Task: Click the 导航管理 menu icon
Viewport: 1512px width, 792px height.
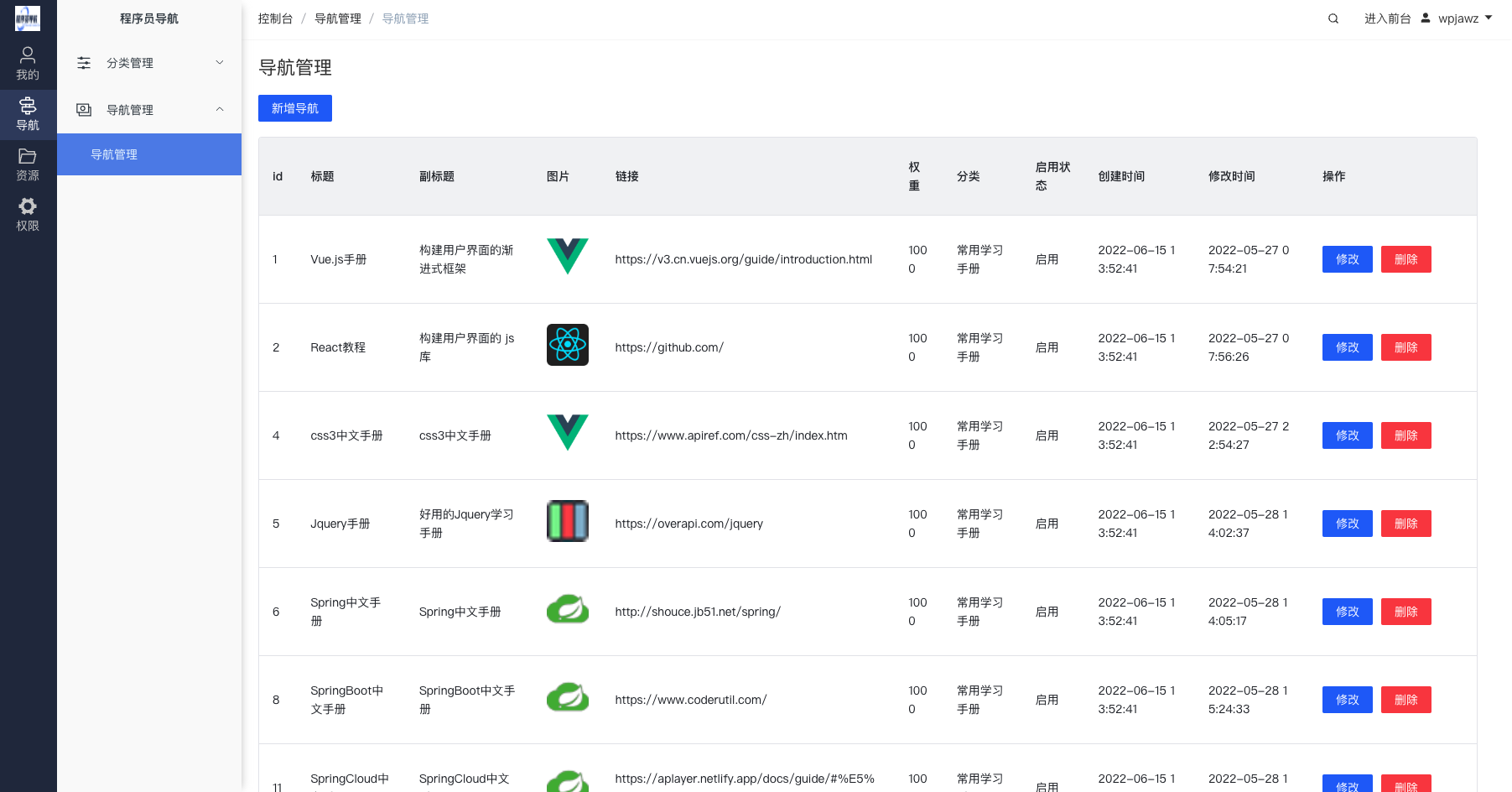Action: (84, 110)
